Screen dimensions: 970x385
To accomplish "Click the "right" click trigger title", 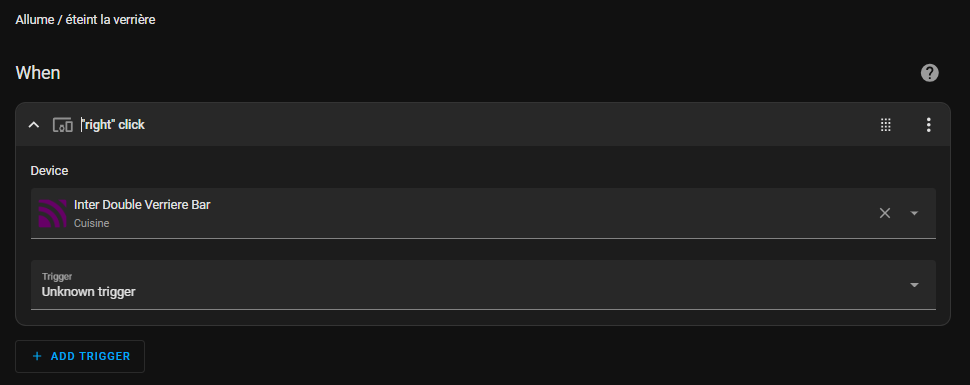I will tap(113, 125).
